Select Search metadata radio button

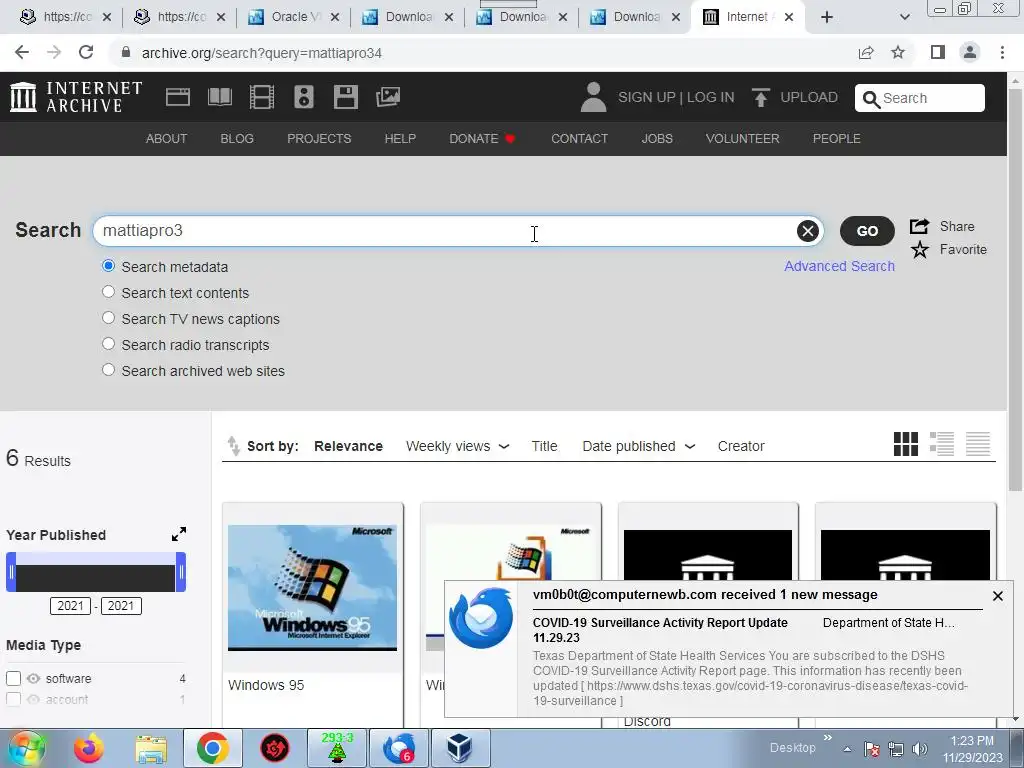click(x=108, y=266)
